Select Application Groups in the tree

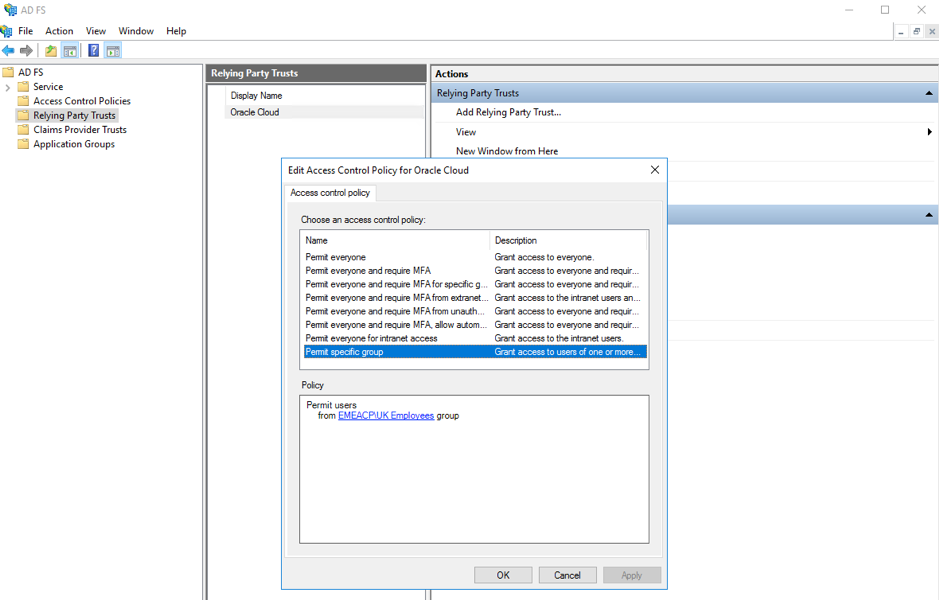coord(74,144)
